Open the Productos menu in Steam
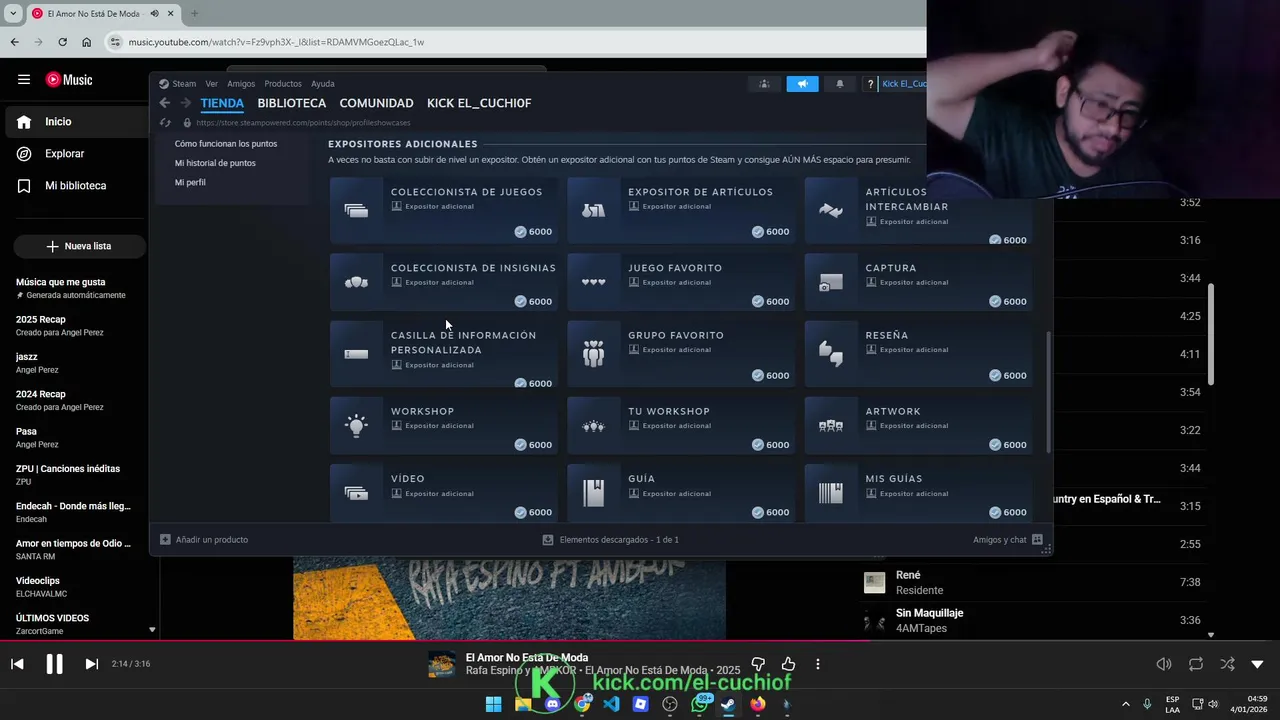The width and height of the screenshot is (1280, 720). click(x=283, y=84)
